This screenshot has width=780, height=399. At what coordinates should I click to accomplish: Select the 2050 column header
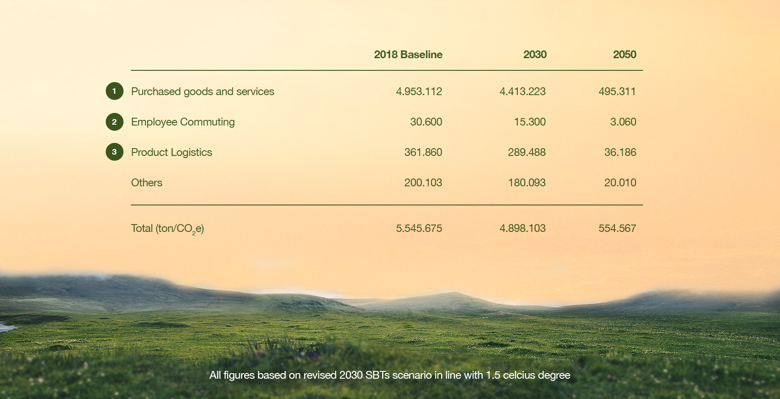coord(624,55)
